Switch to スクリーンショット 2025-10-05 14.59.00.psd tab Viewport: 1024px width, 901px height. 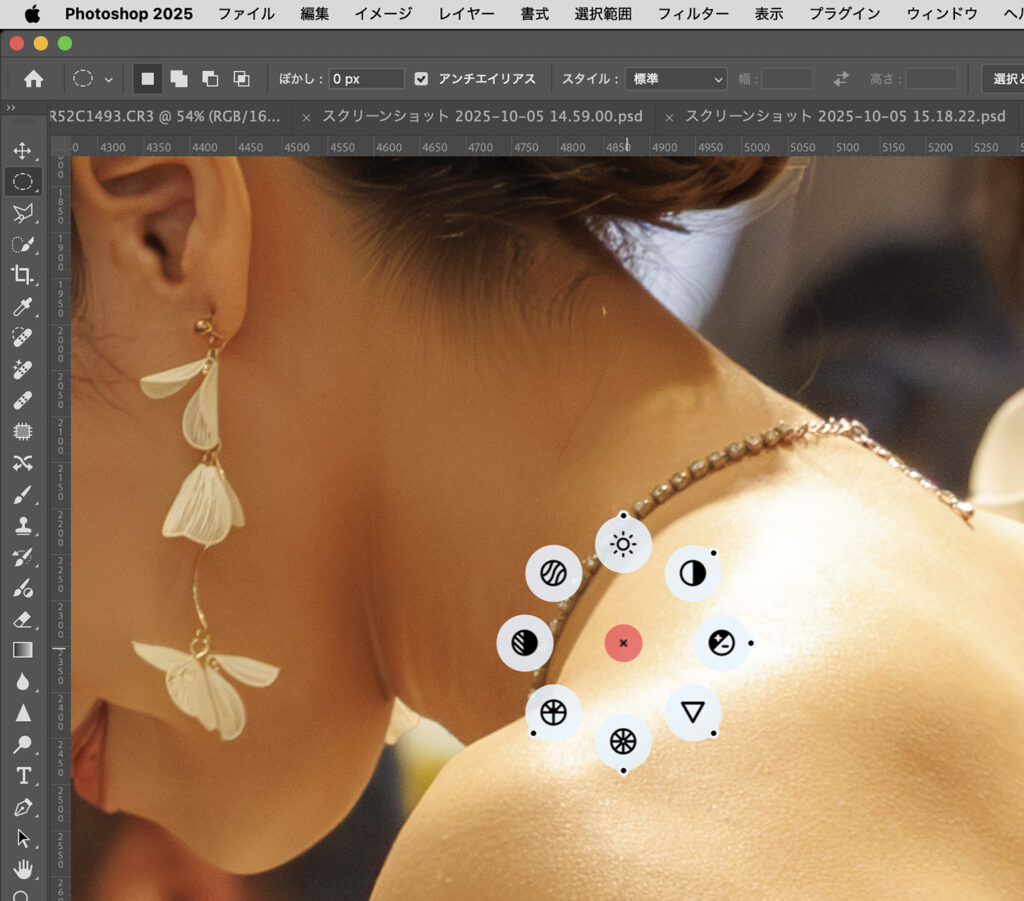coord(482,117)
